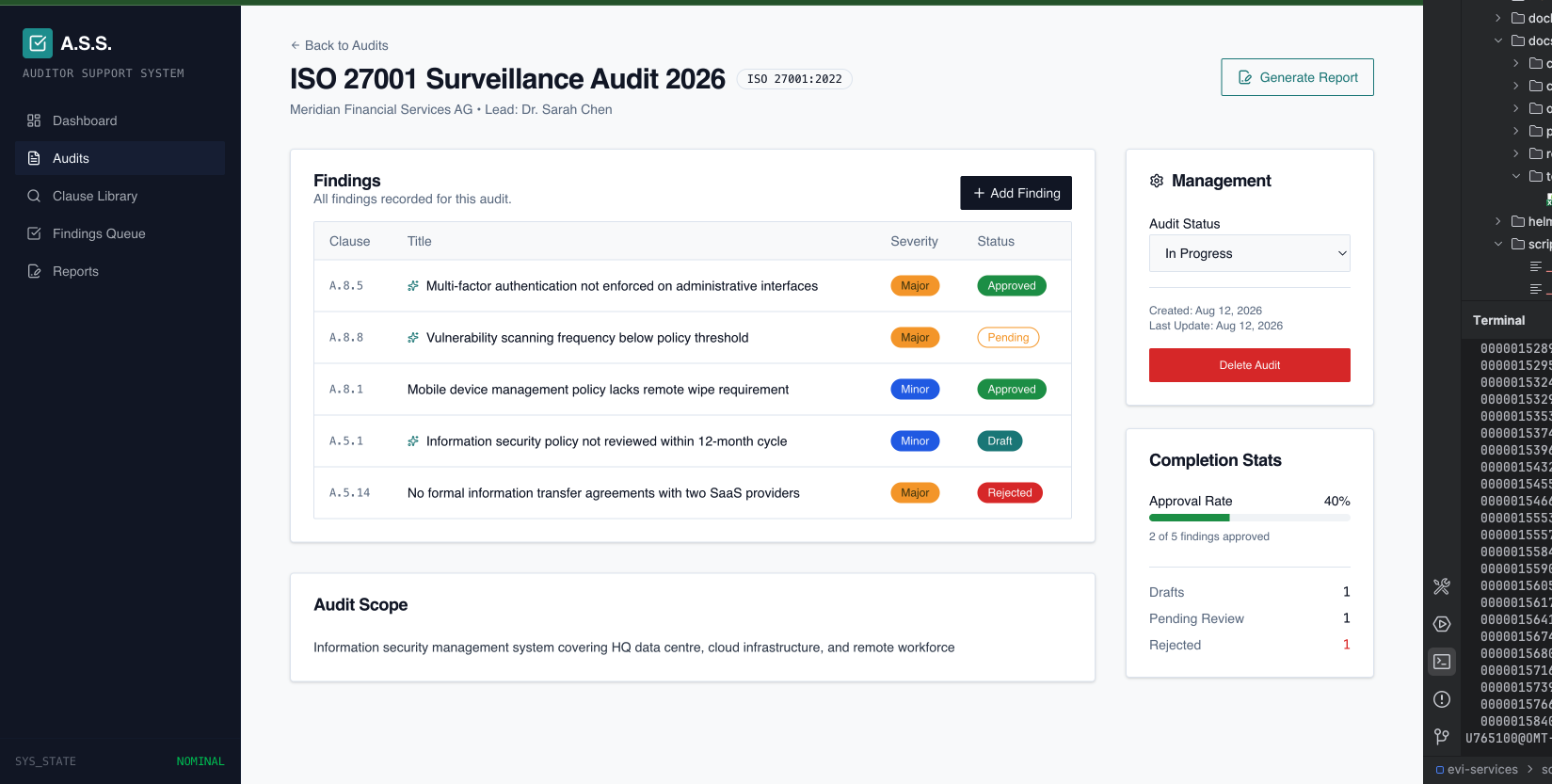The image size is (1552, 784).
Task: Open Reports from sidebar
Action: click(120, 271)
